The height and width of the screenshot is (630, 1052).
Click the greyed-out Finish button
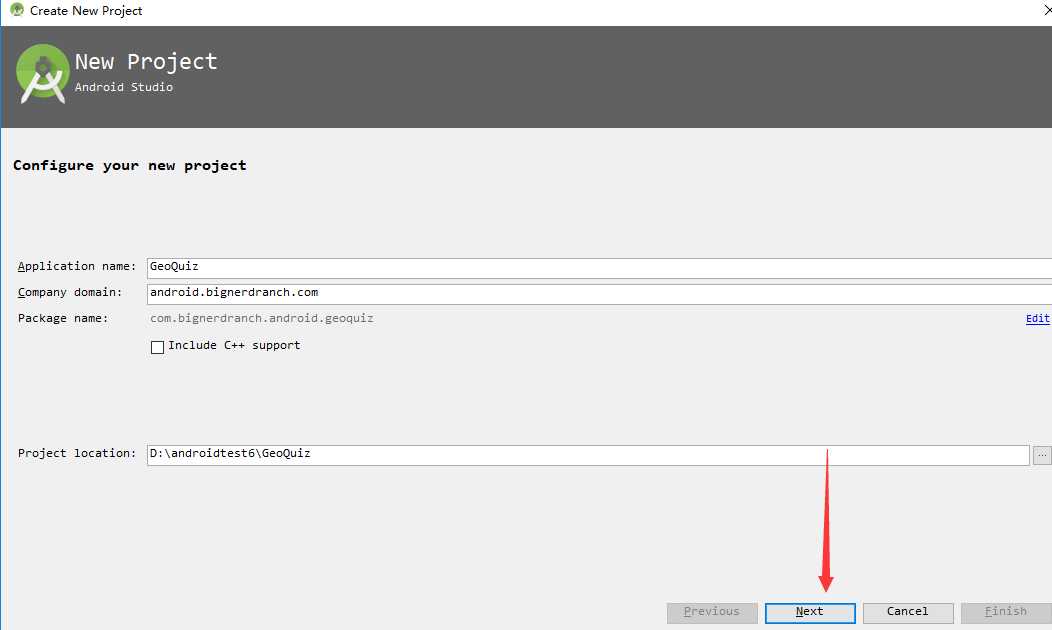coord(1006,613)
